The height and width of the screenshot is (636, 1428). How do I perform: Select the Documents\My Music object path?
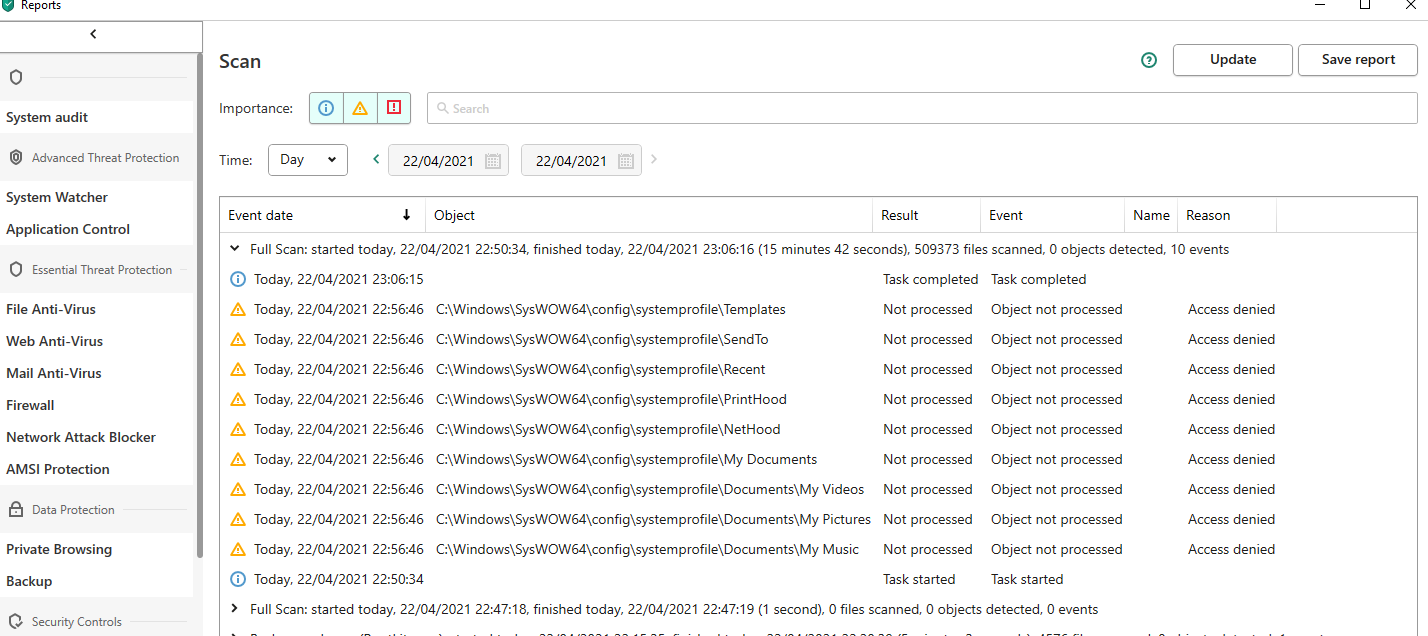click(x=647, y=549)
